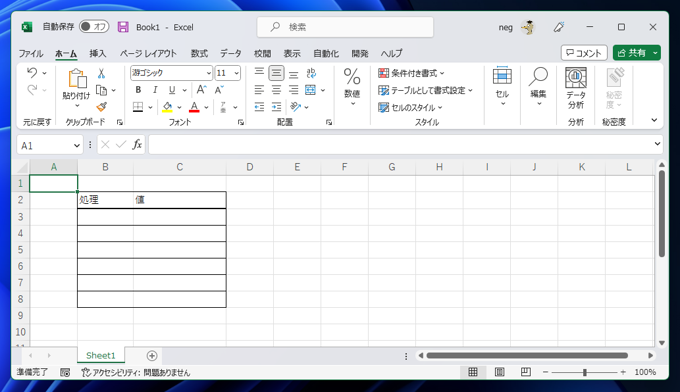Open the ファイル tab

[30, 53]
